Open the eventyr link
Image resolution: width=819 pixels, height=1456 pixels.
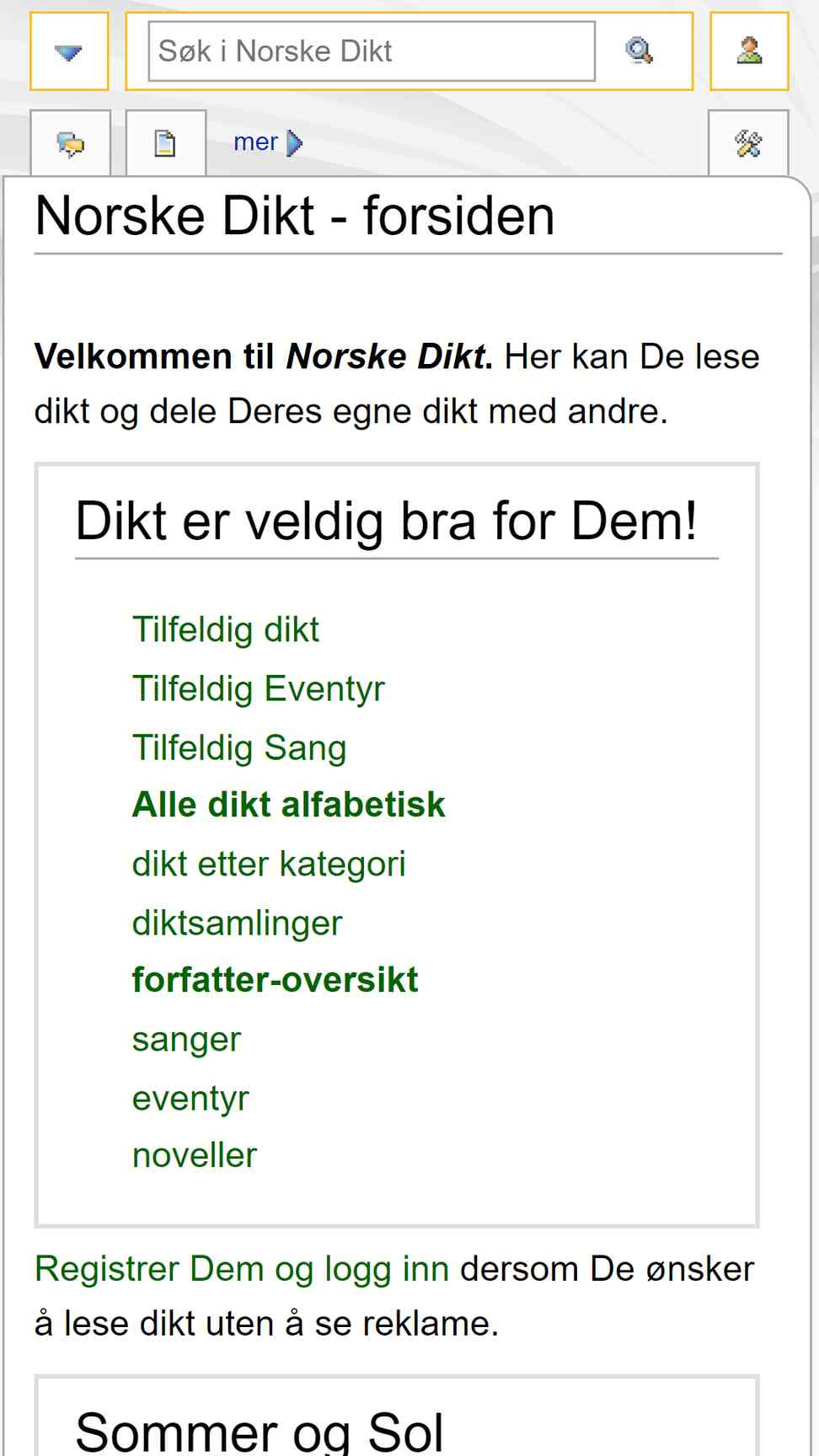tap(190, 1099)
